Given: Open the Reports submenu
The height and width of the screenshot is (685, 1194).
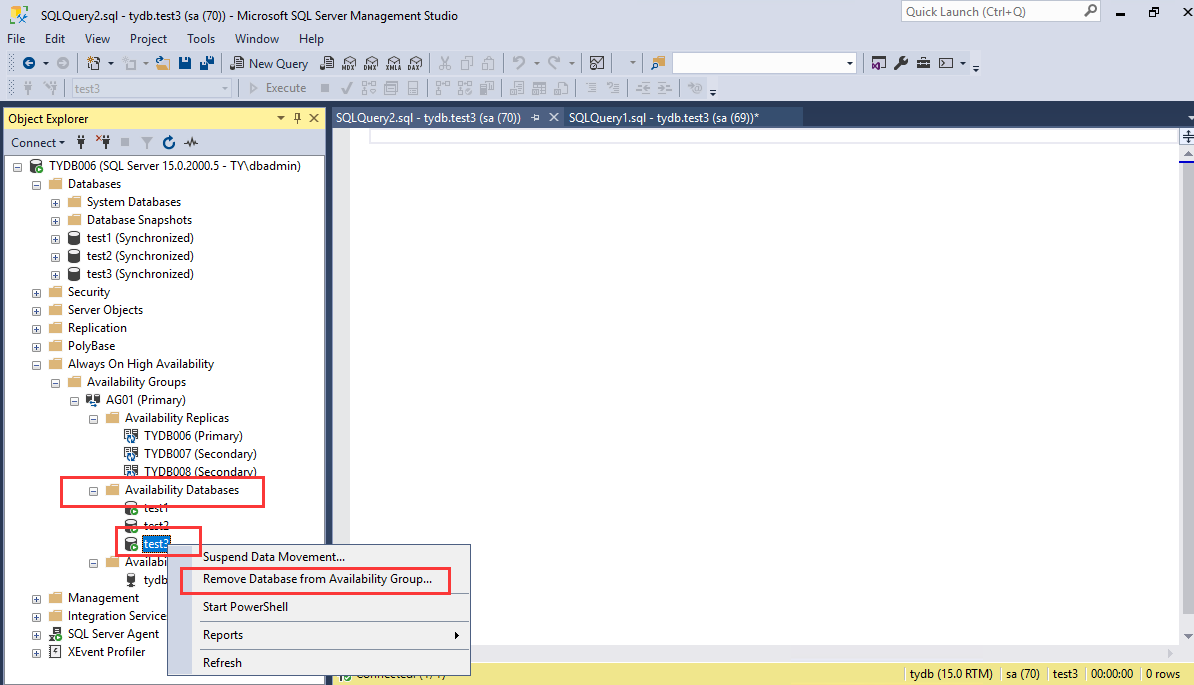Looking at the screenshot, I should pyautogui.click(x=318, y=635).
